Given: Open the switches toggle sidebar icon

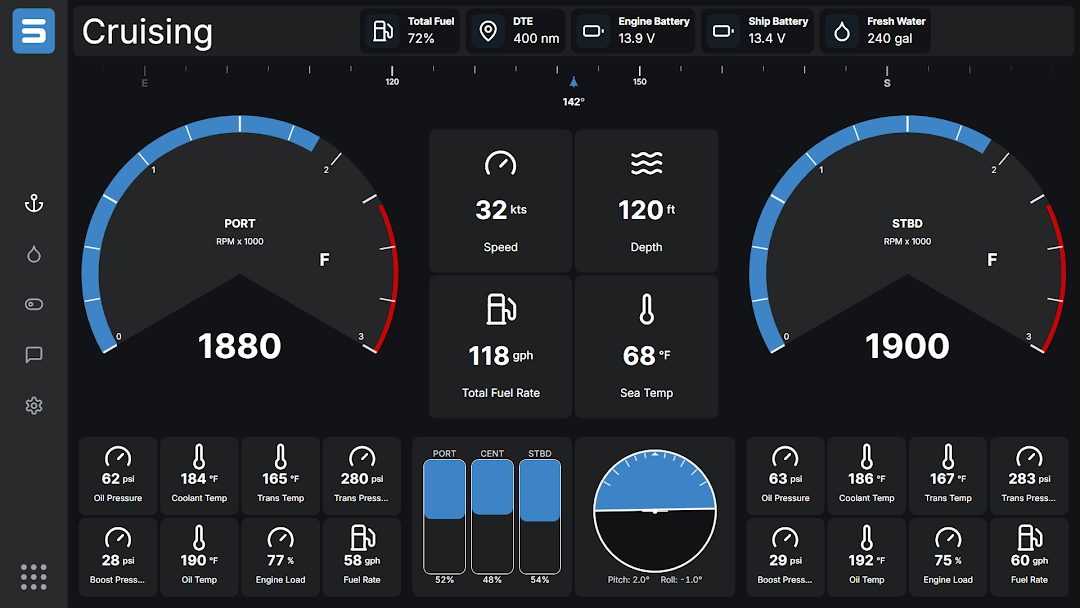Looking at the screenshot, I should click(34, 304).
